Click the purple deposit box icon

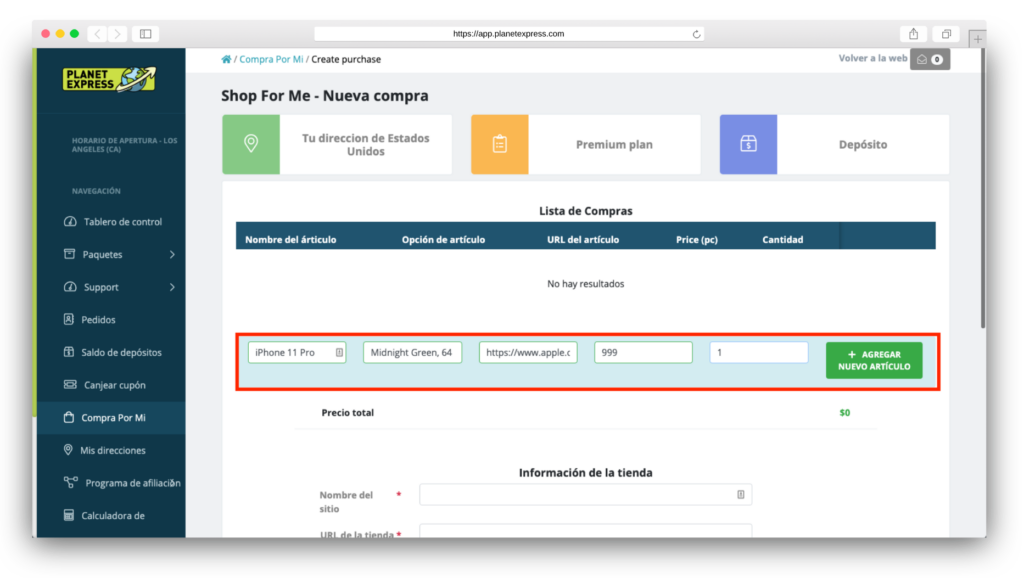748,144
